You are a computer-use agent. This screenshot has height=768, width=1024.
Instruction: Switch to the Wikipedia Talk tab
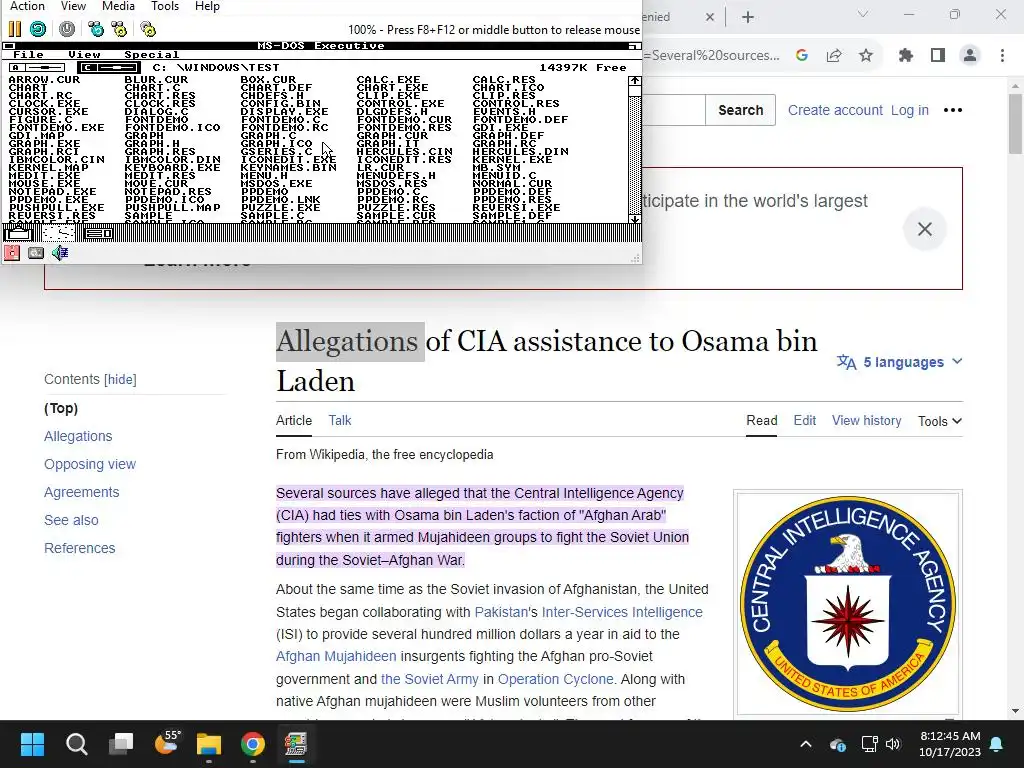click(340, 421)
